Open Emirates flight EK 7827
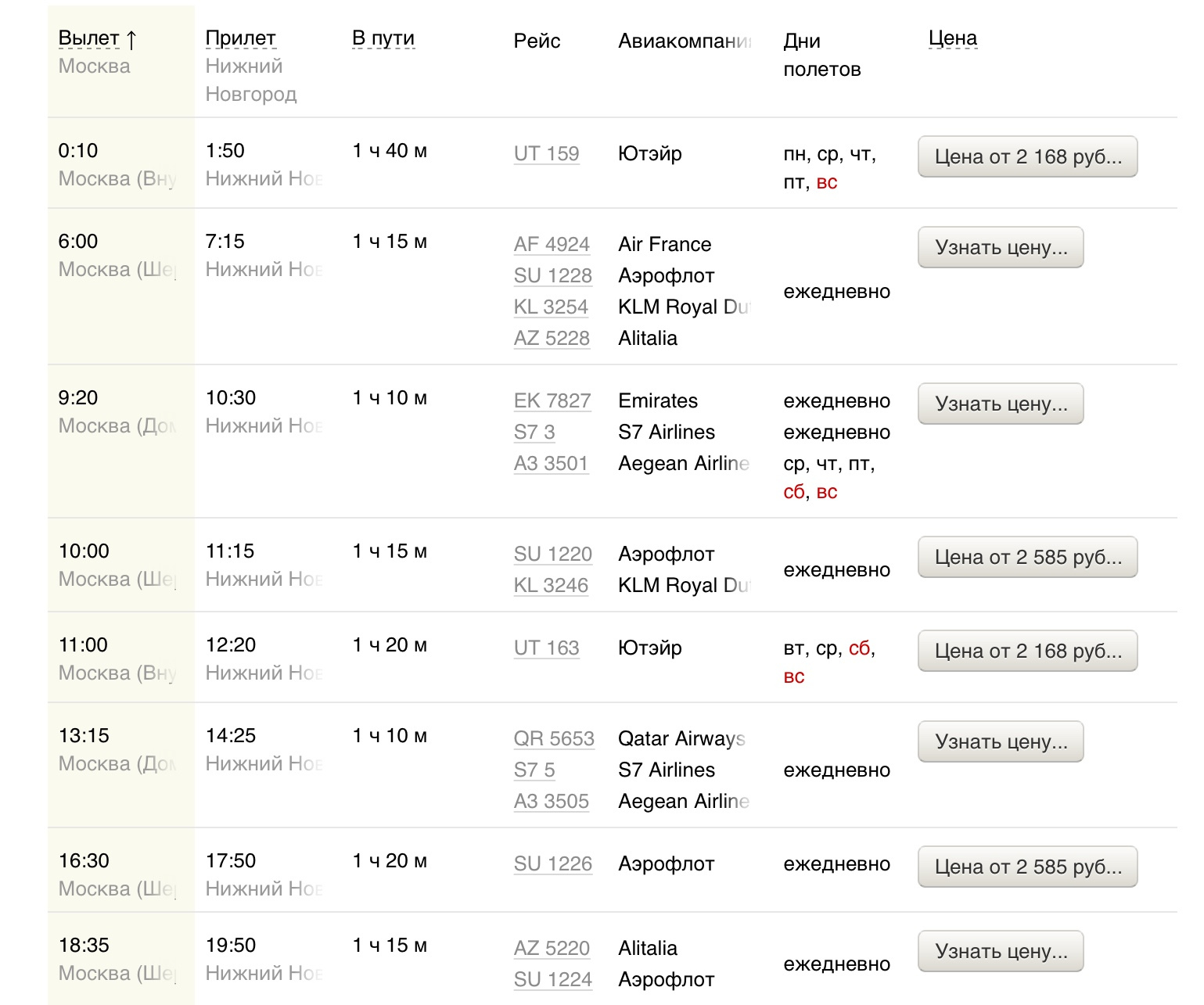 coord(552,401)
